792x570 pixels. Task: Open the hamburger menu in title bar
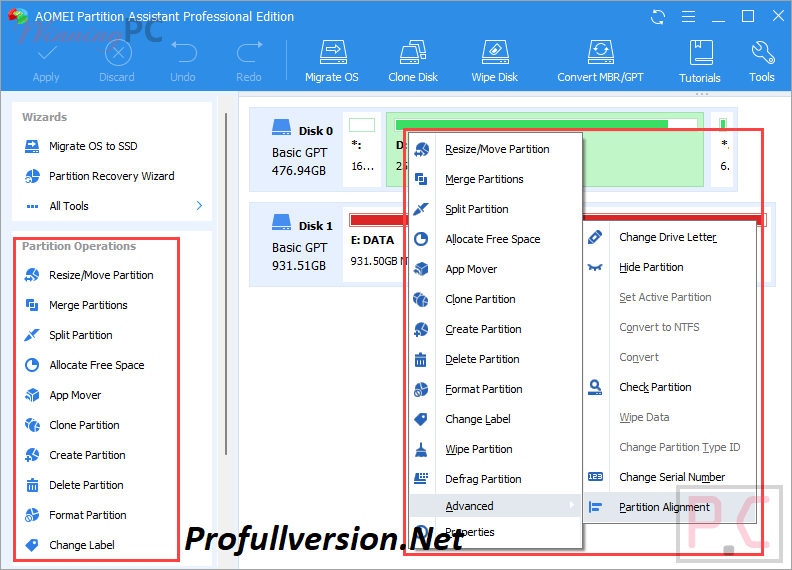coord(688,17)
